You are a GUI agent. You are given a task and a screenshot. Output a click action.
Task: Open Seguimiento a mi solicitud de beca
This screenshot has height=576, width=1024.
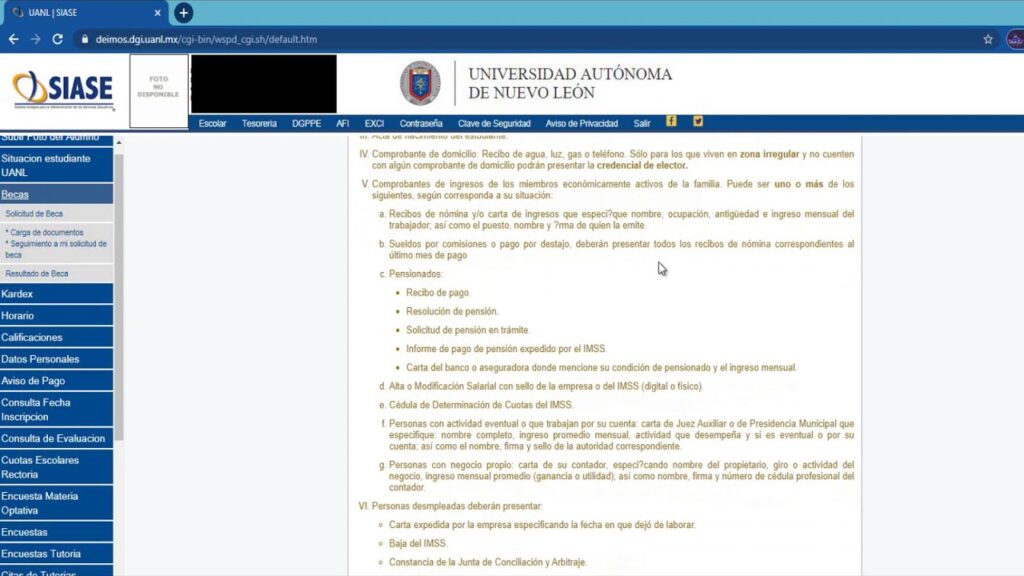click(56, 249)
